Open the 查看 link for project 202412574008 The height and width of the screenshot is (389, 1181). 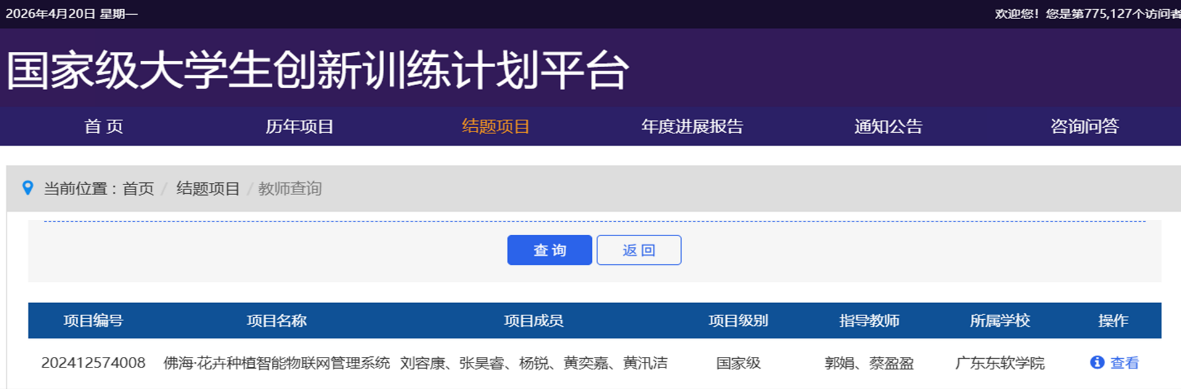[x=1125, y=363]
